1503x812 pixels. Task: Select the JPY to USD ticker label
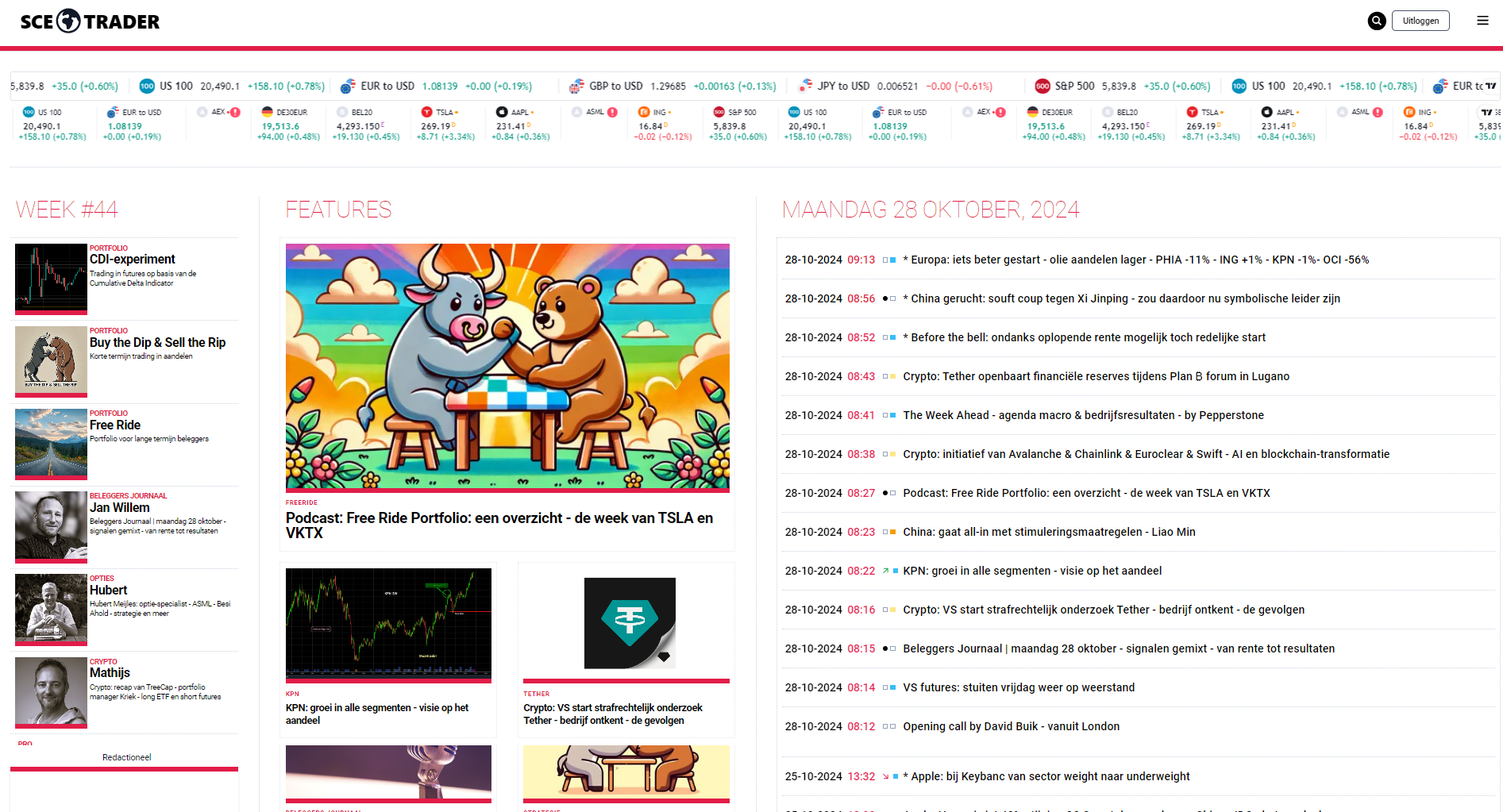click(x=843, y=86)
